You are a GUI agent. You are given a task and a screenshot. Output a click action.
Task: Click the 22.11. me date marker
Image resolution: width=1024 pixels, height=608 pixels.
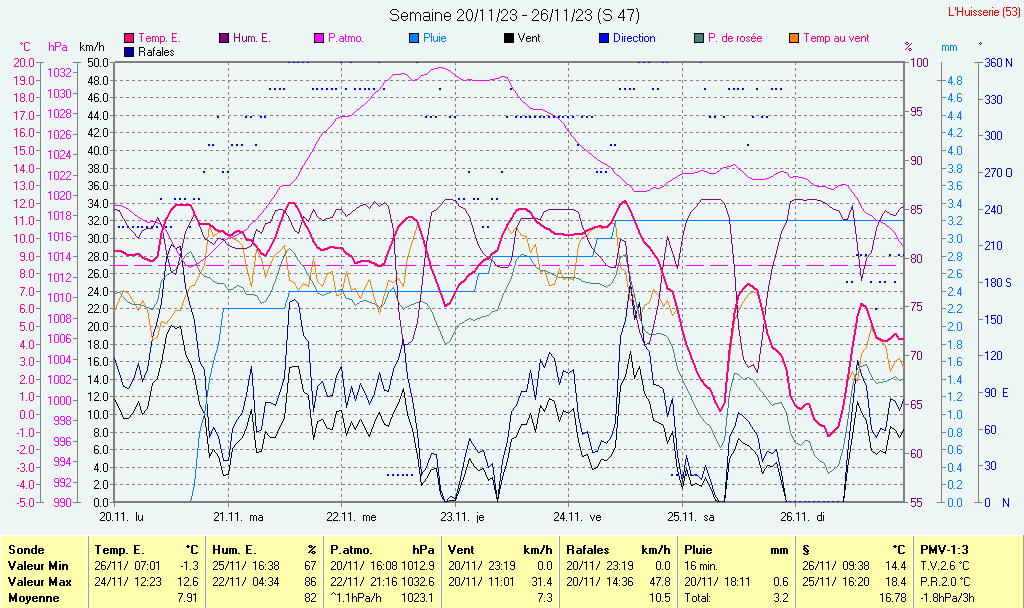pos(351,517)
